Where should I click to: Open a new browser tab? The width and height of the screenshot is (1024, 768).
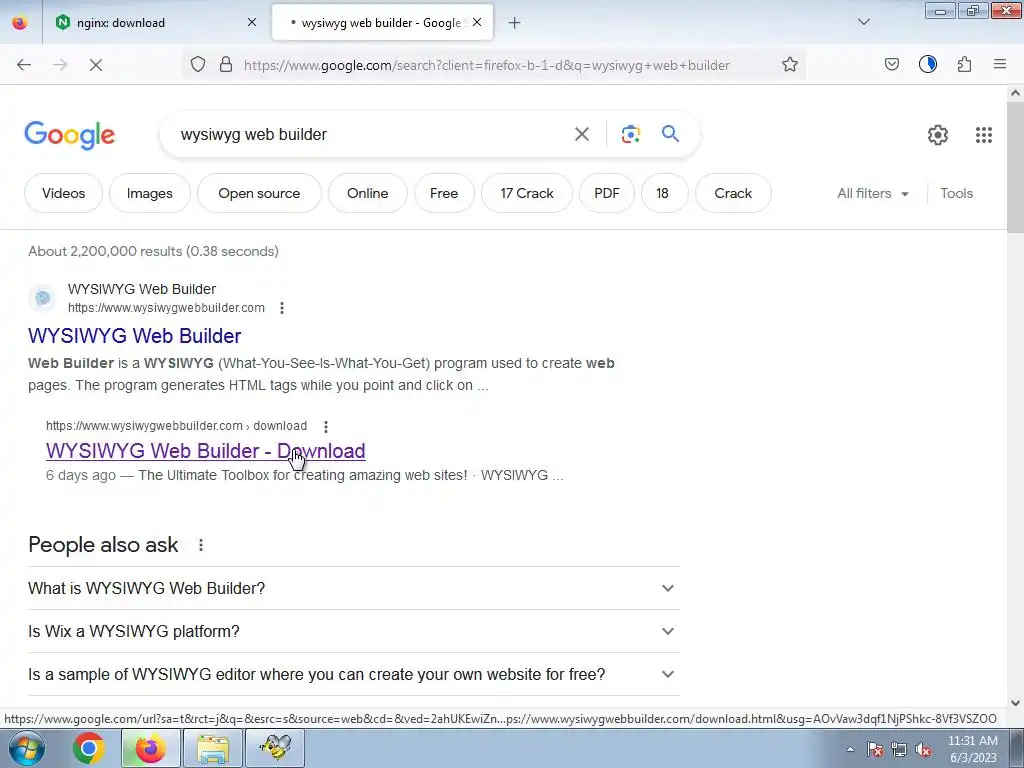tap(514, 23)
